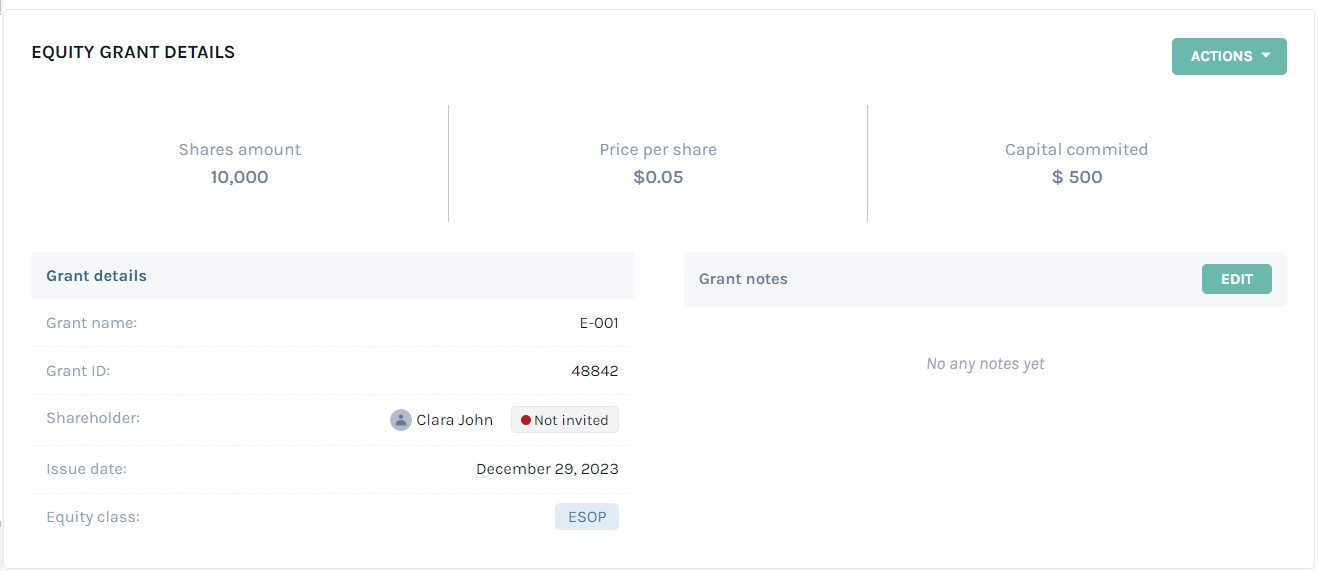Select the ESOP equity class tag

point(587,517)
